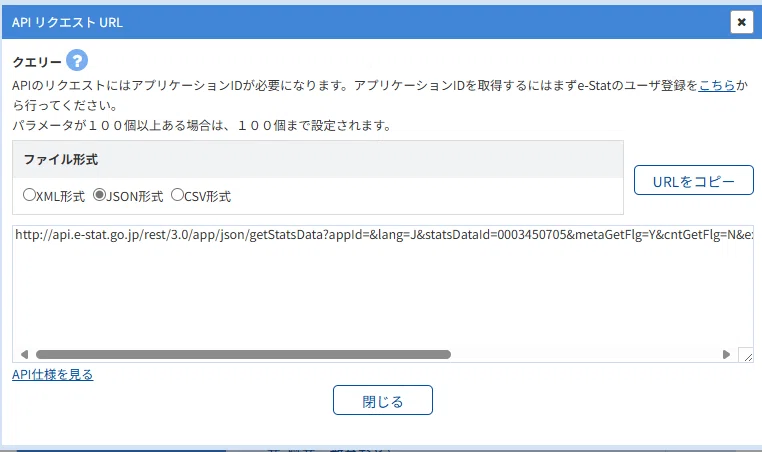Click the scroll right arrow in URL box
Screen dimensions: 762x452
pyautogui.click(x=726, y=354)
